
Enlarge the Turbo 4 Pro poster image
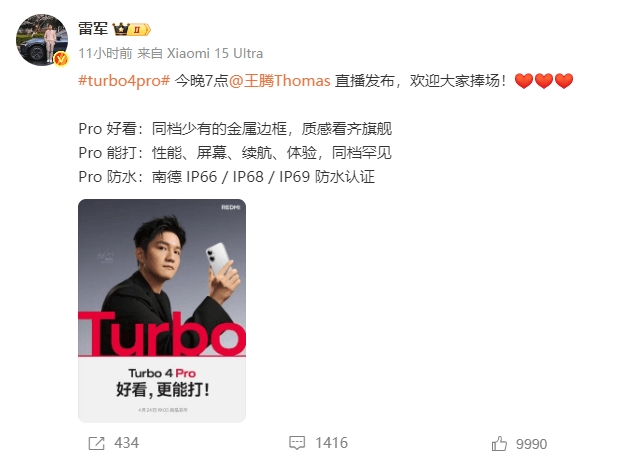162,310
